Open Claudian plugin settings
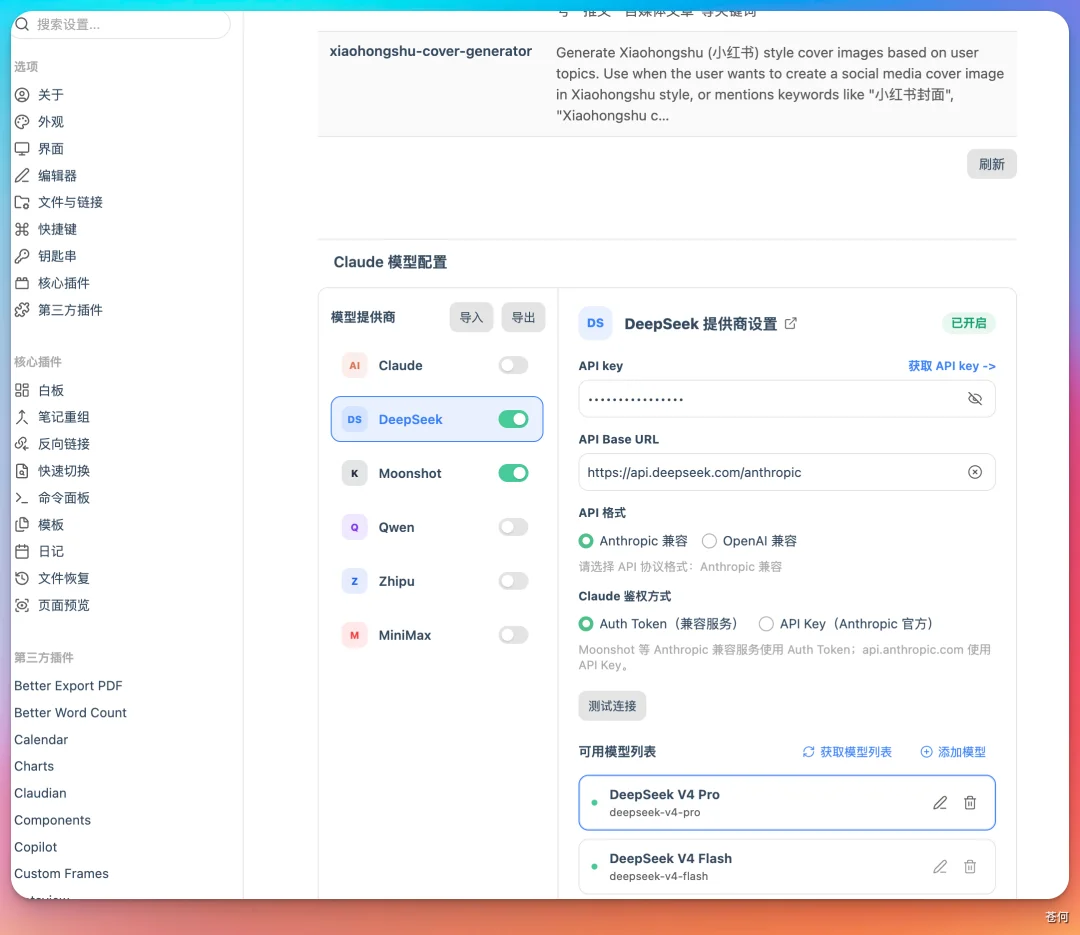 pos(40,793)
